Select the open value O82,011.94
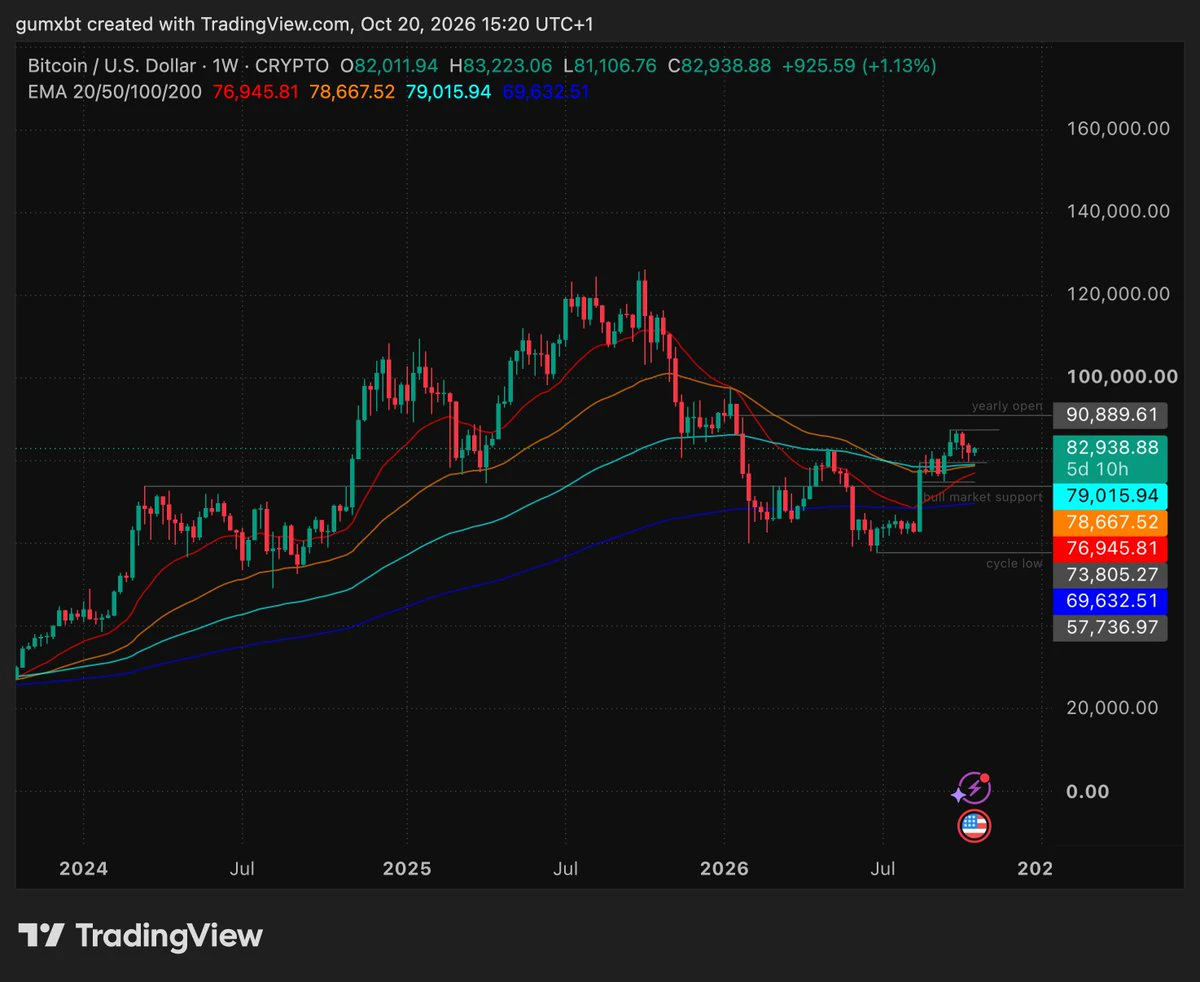Screen dimensions: 1200x982 [390, 66]
